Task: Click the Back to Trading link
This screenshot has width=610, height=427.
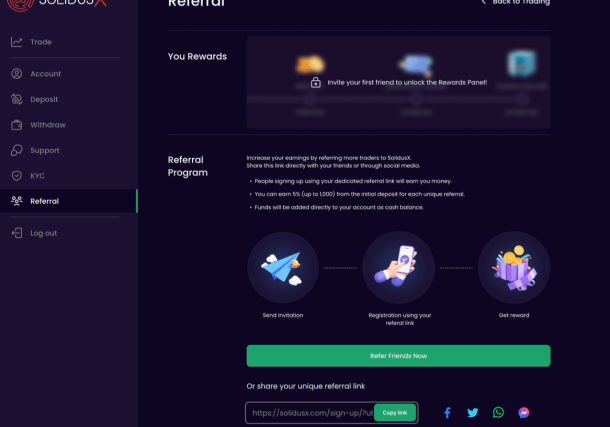Action: [516, 2]
